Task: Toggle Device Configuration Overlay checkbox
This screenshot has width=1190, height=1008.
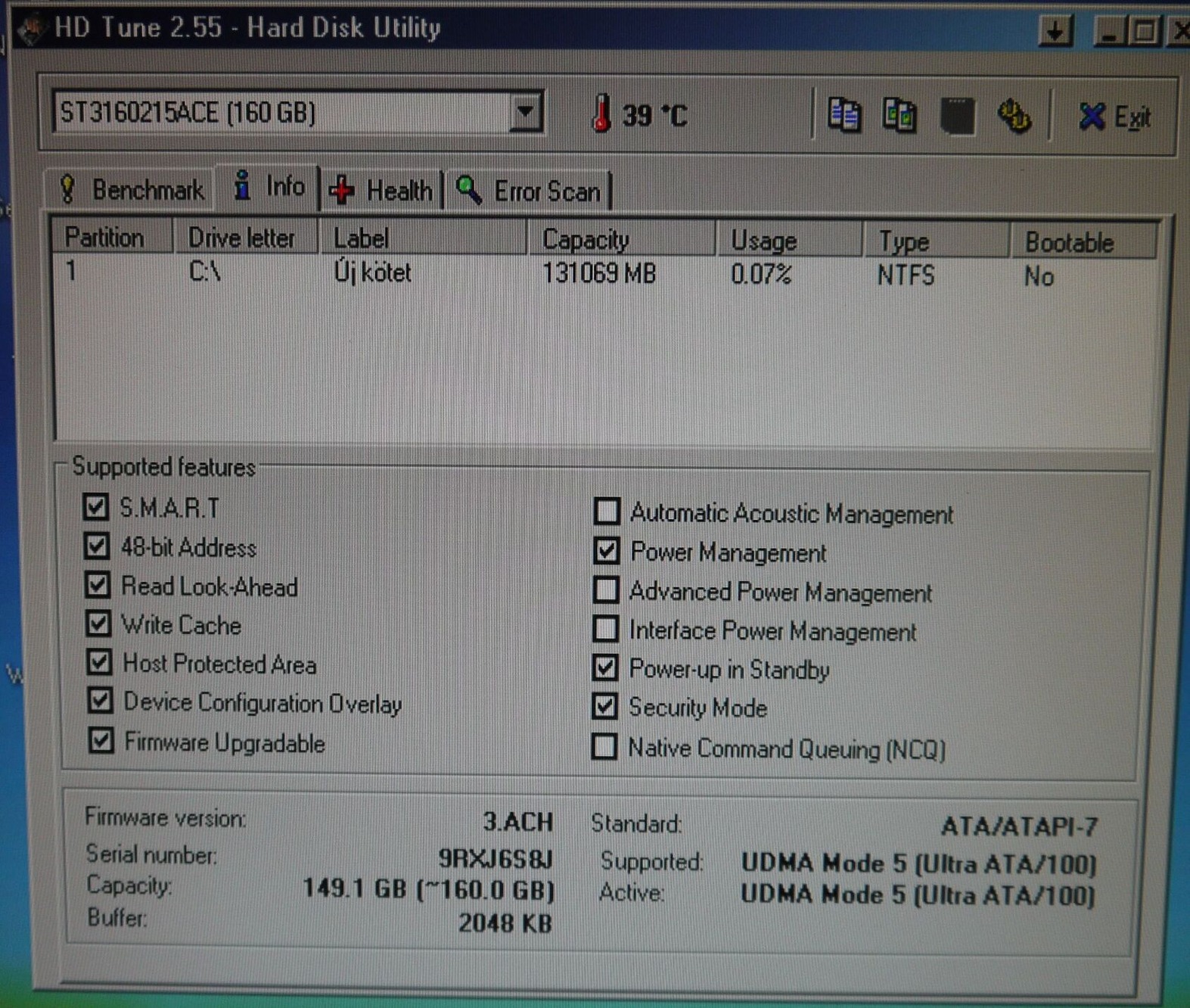Action: pyautogui.click(x=100, y=701)
